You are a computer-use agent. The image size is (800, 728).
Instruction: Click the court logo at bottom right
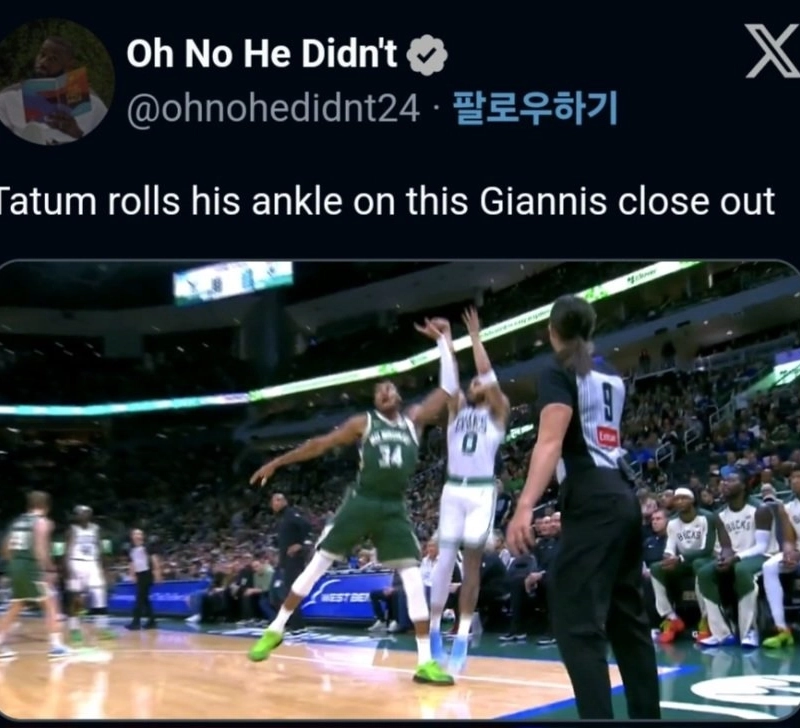click(x=745, y=696)
